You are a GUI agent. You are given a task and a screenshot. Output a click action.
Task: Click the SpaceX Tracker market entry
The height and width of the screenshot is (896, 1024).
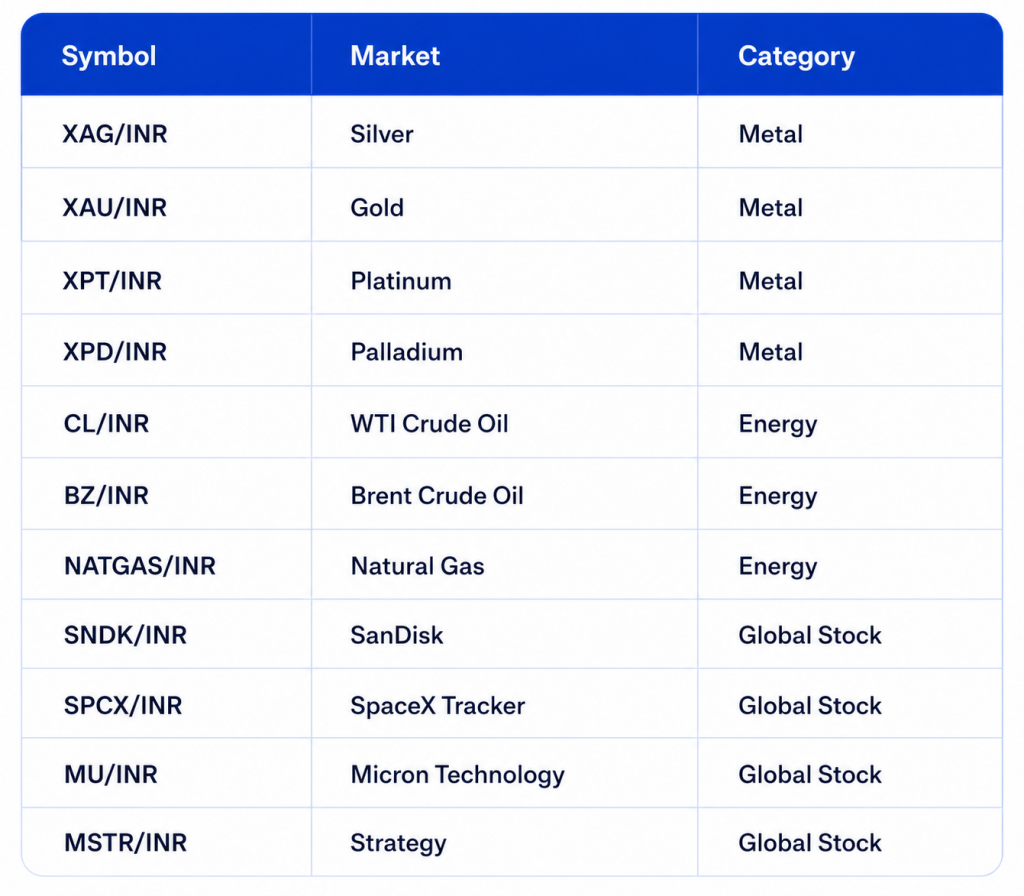tap(438, 706)
